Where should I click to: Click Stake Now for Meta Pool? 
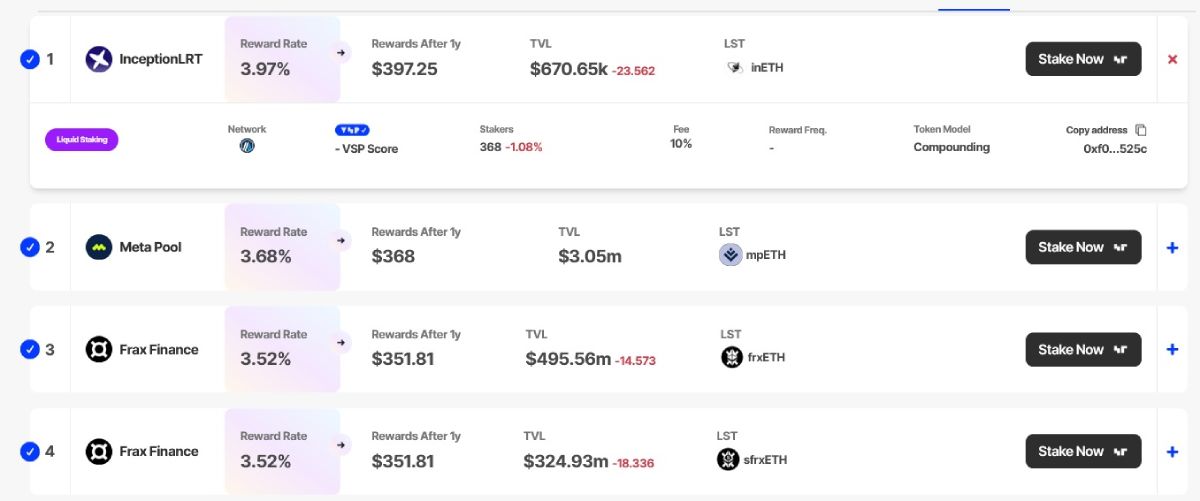[x=1083, y=247]
